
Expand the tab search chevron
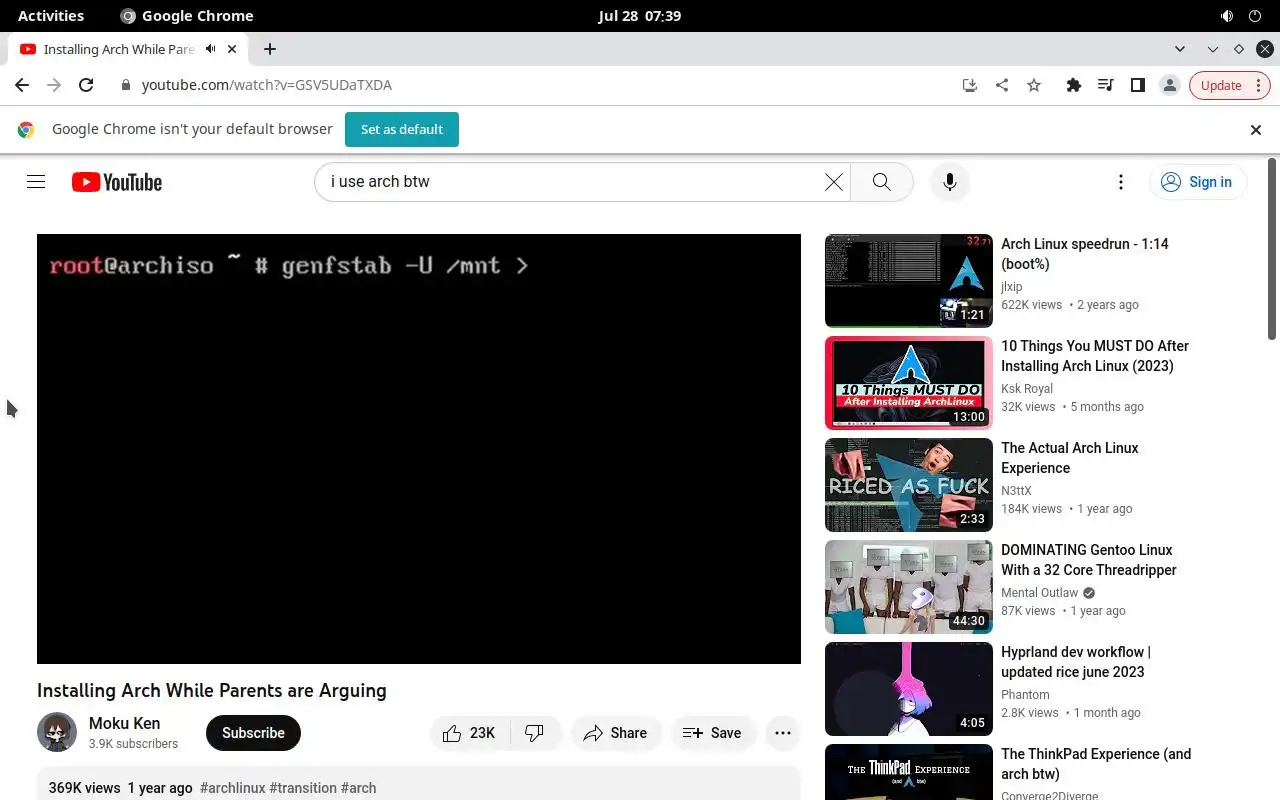coord(1180,49)
